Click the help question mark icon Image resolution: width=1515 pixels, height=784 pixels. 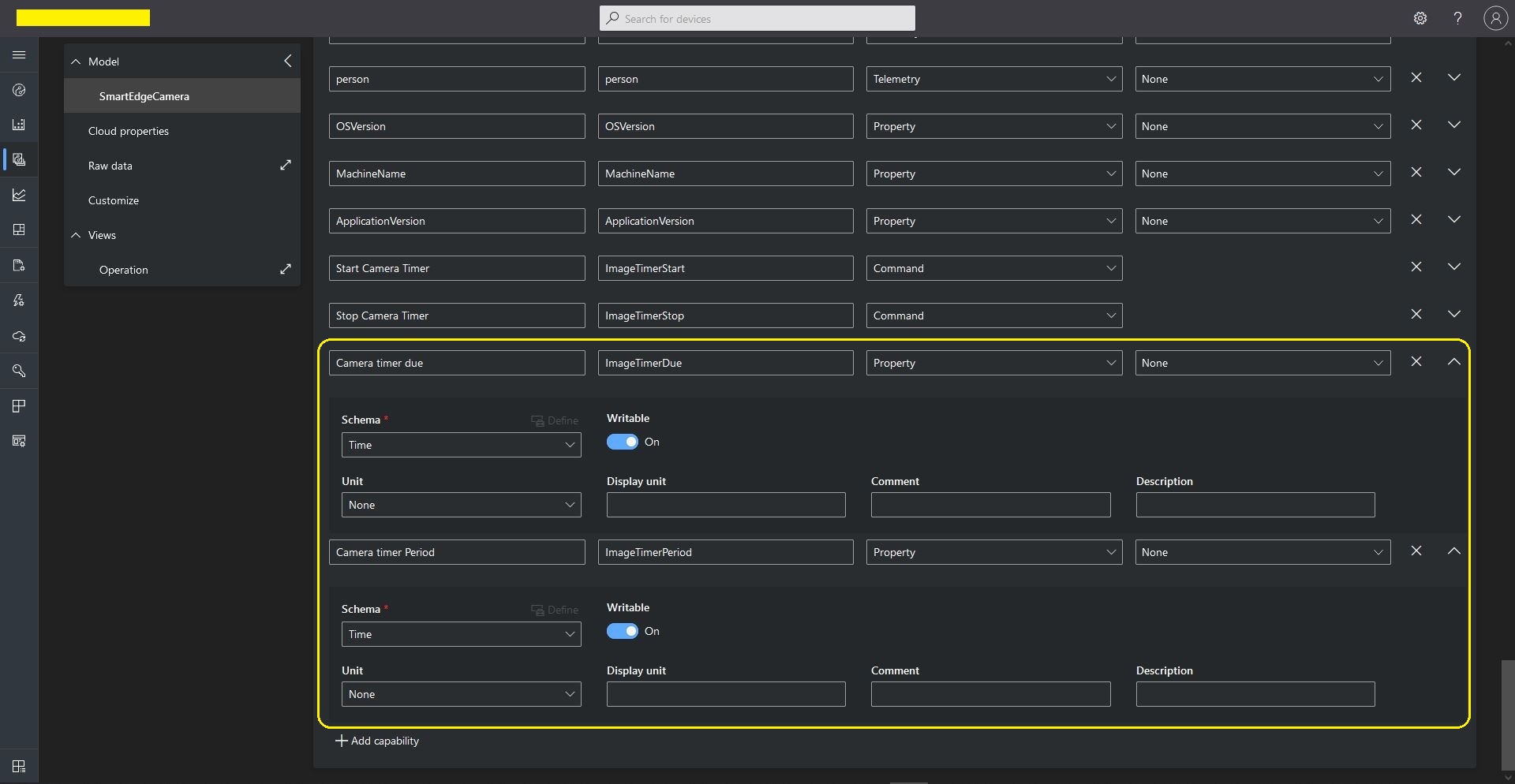[1457, 18]
